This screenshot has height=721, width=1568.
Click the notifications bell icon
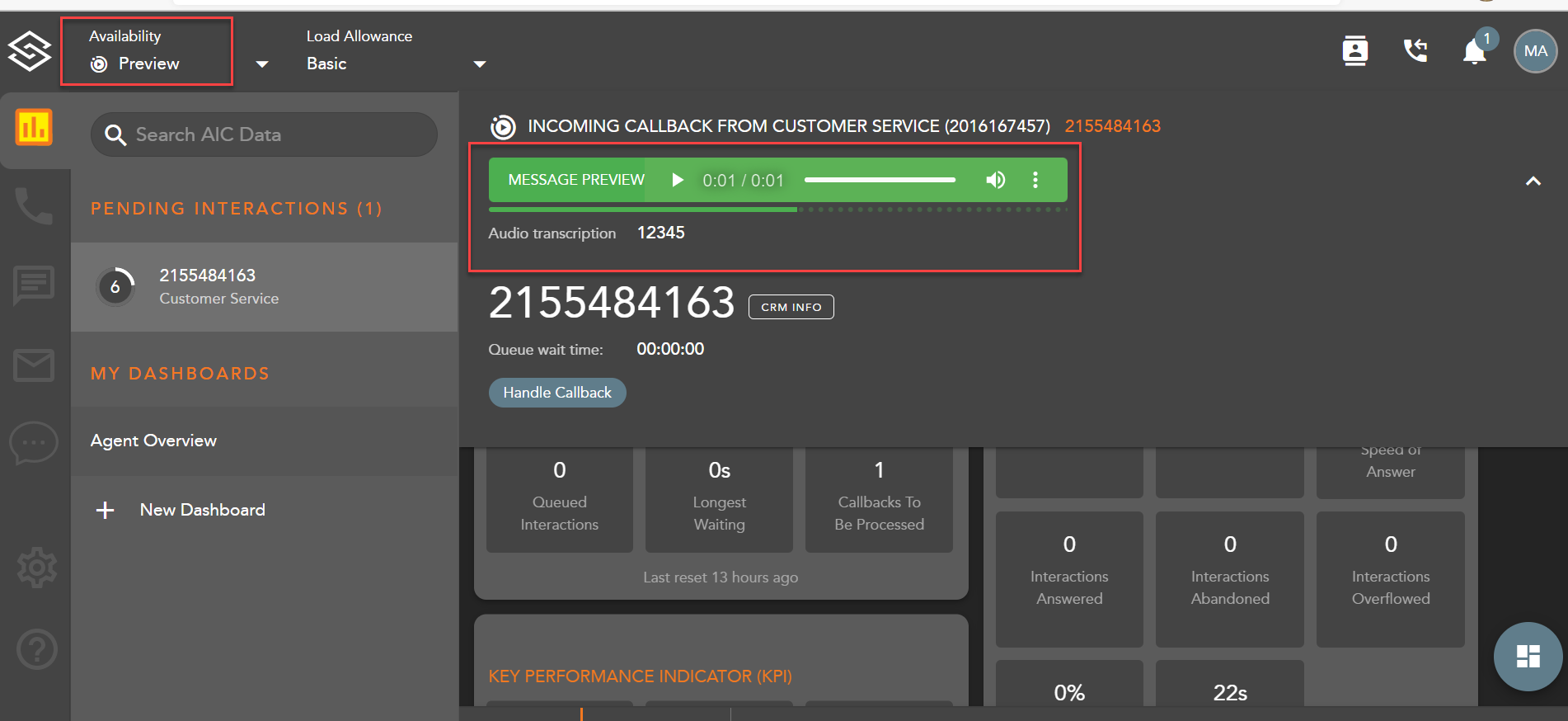point(1474,51)
